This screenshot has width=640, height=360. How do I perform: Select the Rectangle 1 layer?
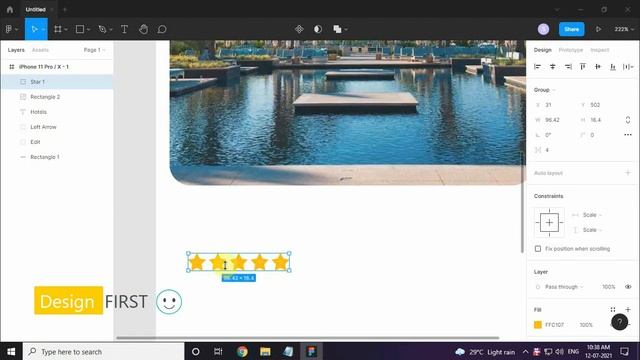[57, 157]
